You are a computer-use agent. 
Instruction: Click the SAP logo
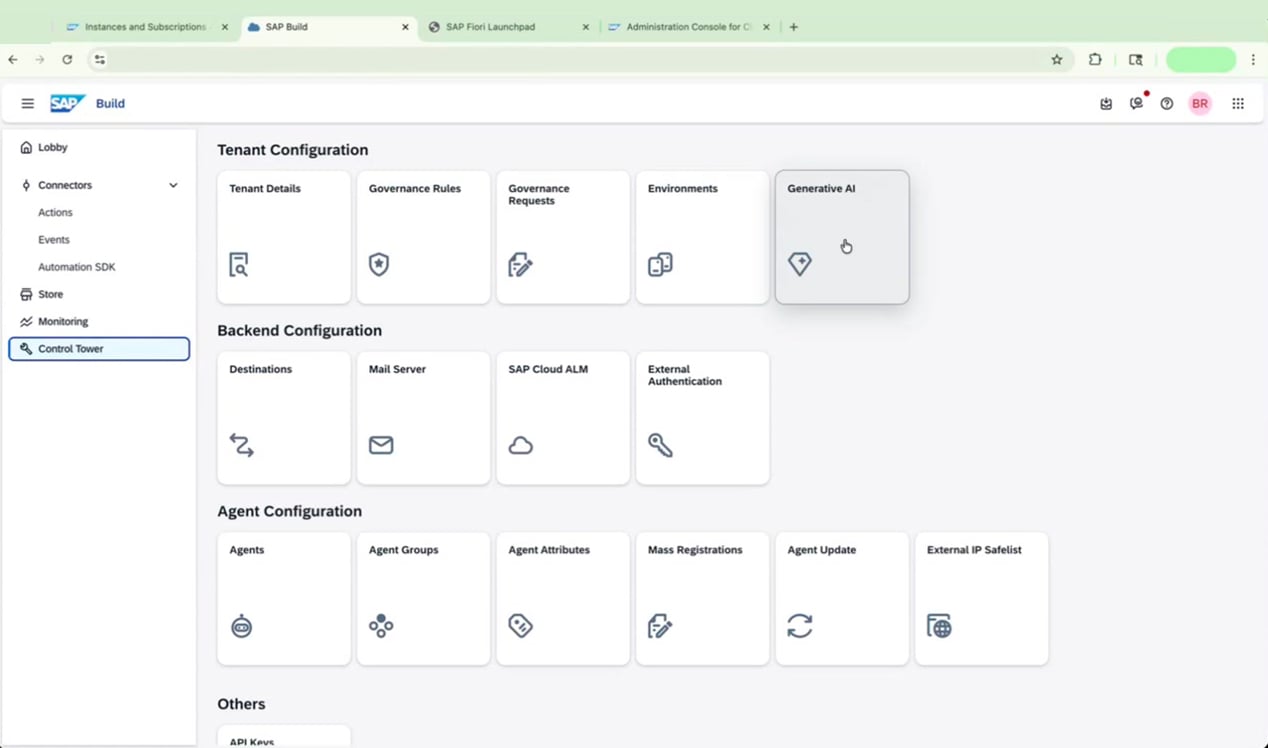click(x=68, y=103)
